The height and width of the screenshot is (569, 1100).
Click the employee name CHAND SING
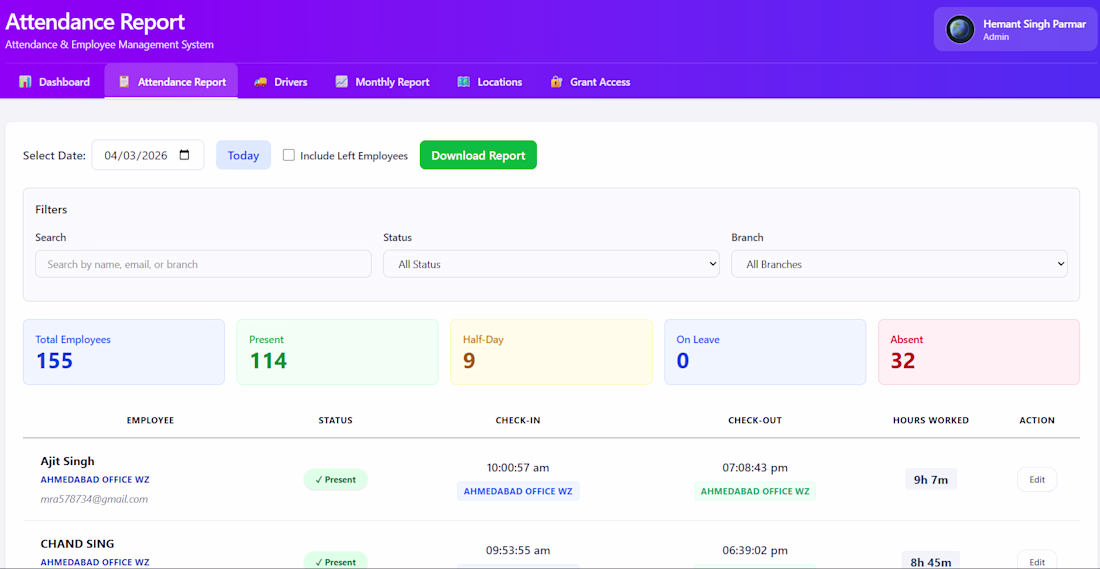click(77, 544)
